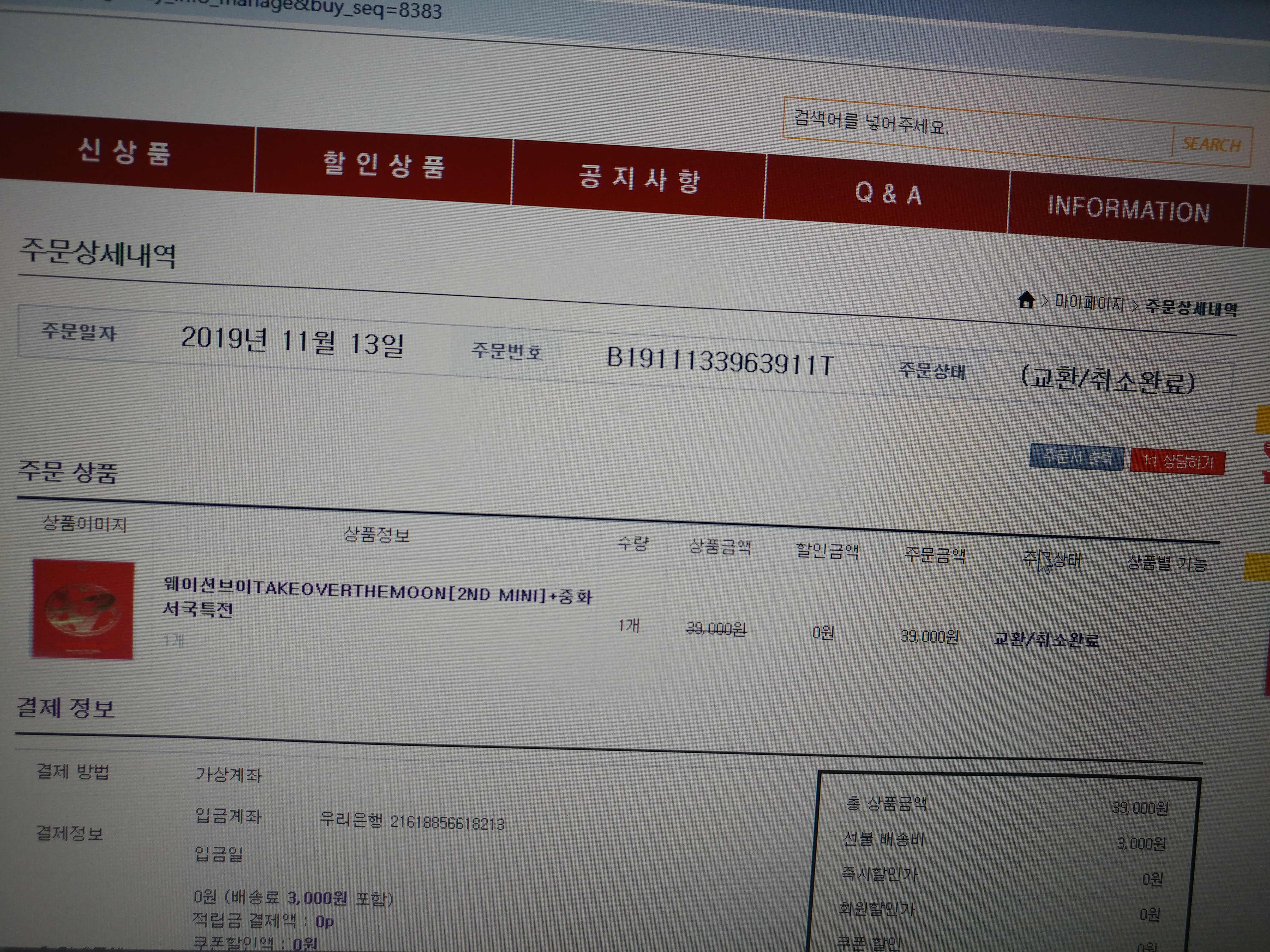The height and width of the screenshot is (952, 1270).
Task: Click the upper yellow floating side banner
Action: (x=1263, y=420)
